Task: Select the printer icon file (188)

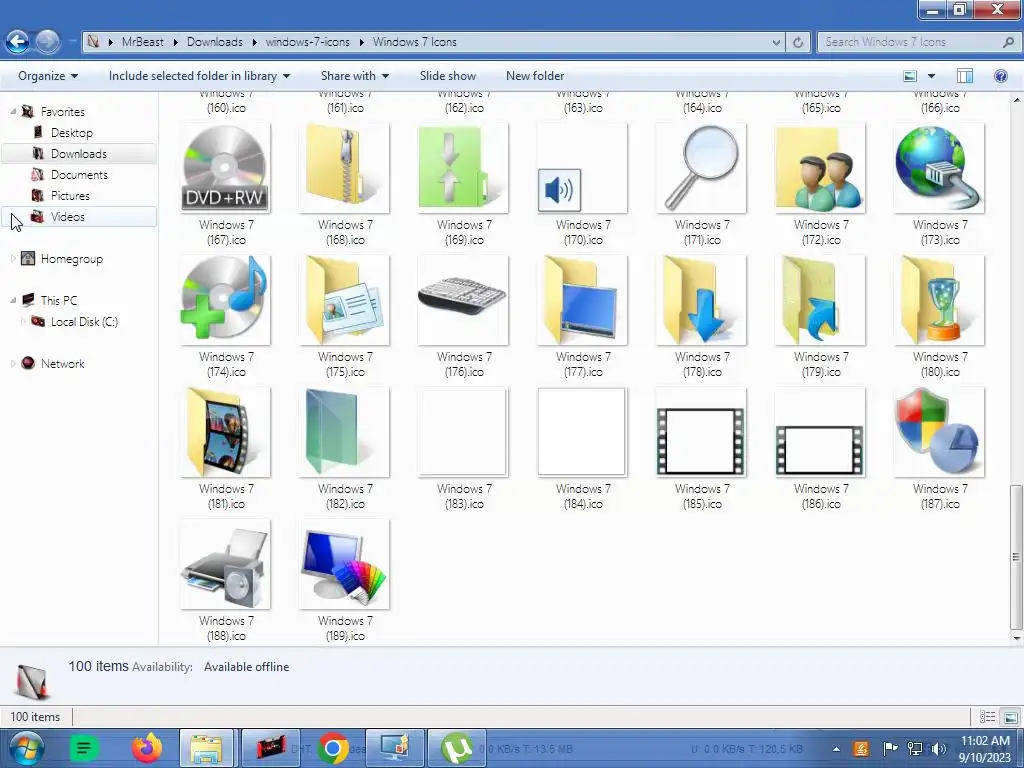Action: coord(225,564)
